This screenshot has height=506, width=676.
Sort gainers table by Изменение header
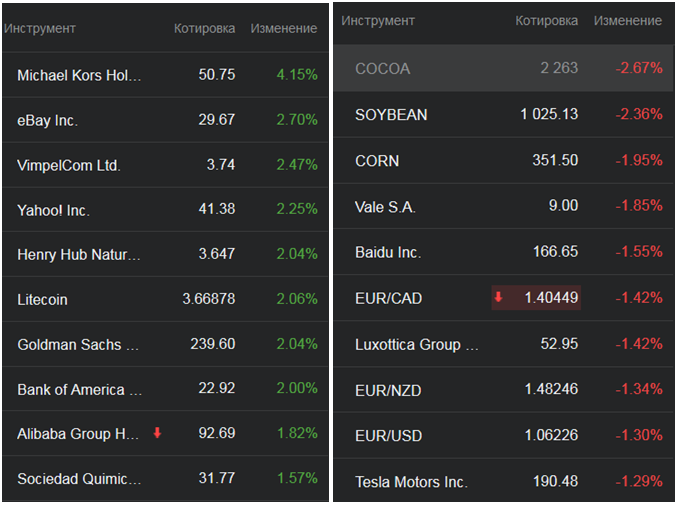[x=283, y=28]
